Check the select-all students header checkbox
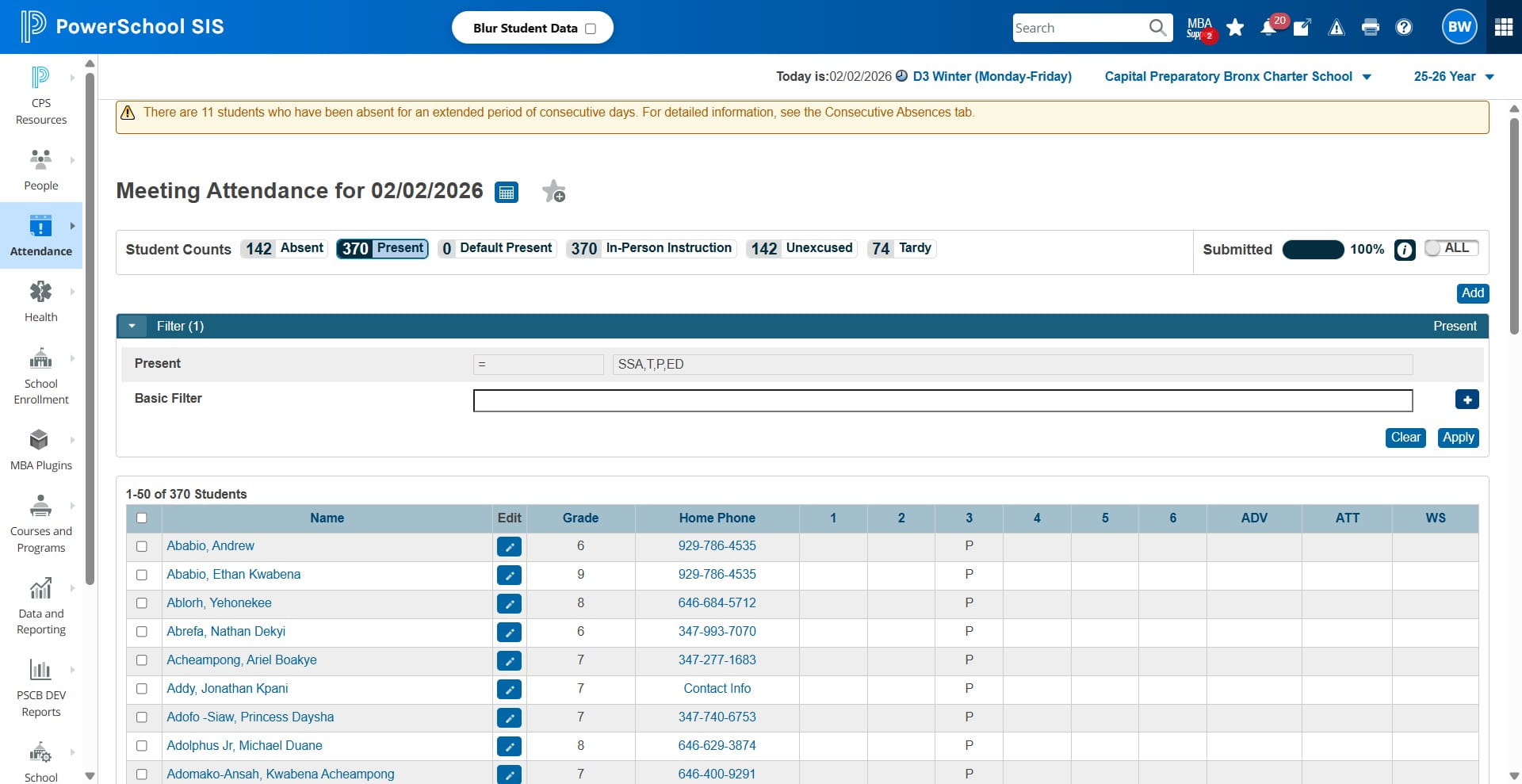The width and height of the screenshot is (1522, 784). (142, 518)
